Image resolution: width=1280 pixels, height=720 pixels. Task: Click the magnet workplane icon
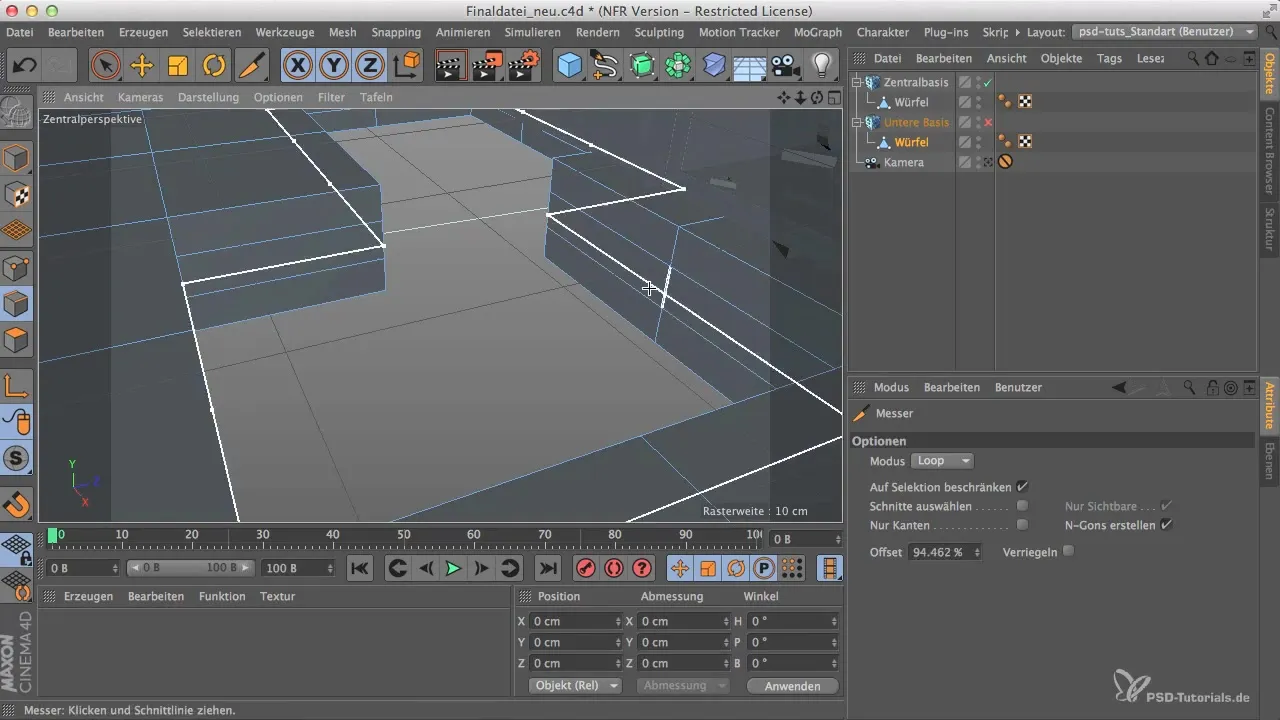[17, 503]
